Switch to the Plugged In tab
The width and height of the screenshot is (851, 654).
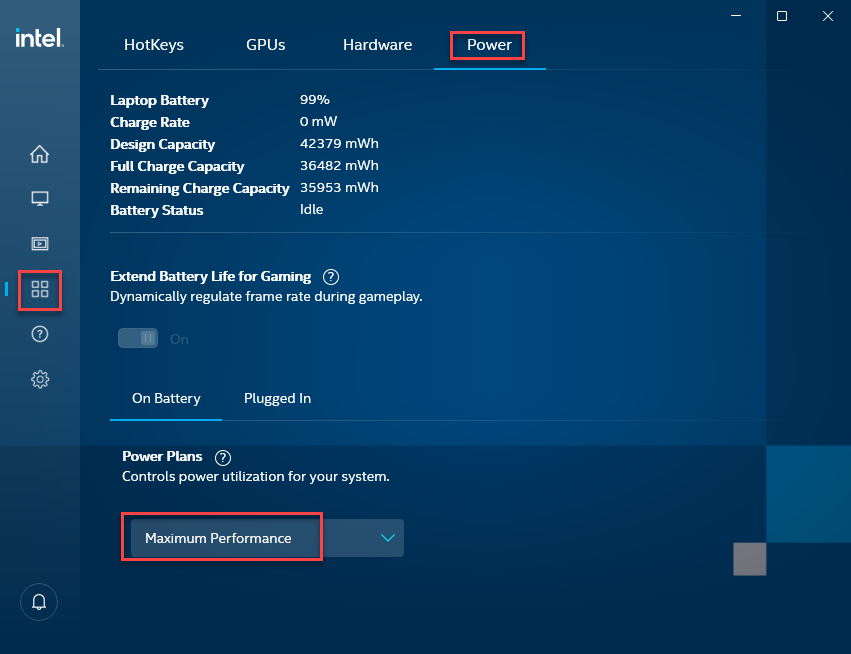pos(277,398)
